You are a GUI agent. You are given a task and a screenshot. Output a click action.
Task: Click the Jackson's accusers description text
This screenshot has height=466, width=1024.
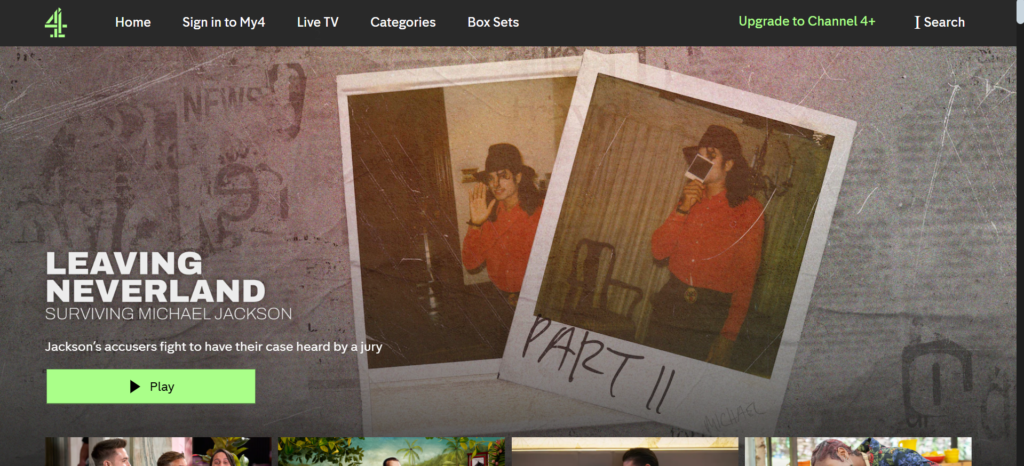(214, 347)
